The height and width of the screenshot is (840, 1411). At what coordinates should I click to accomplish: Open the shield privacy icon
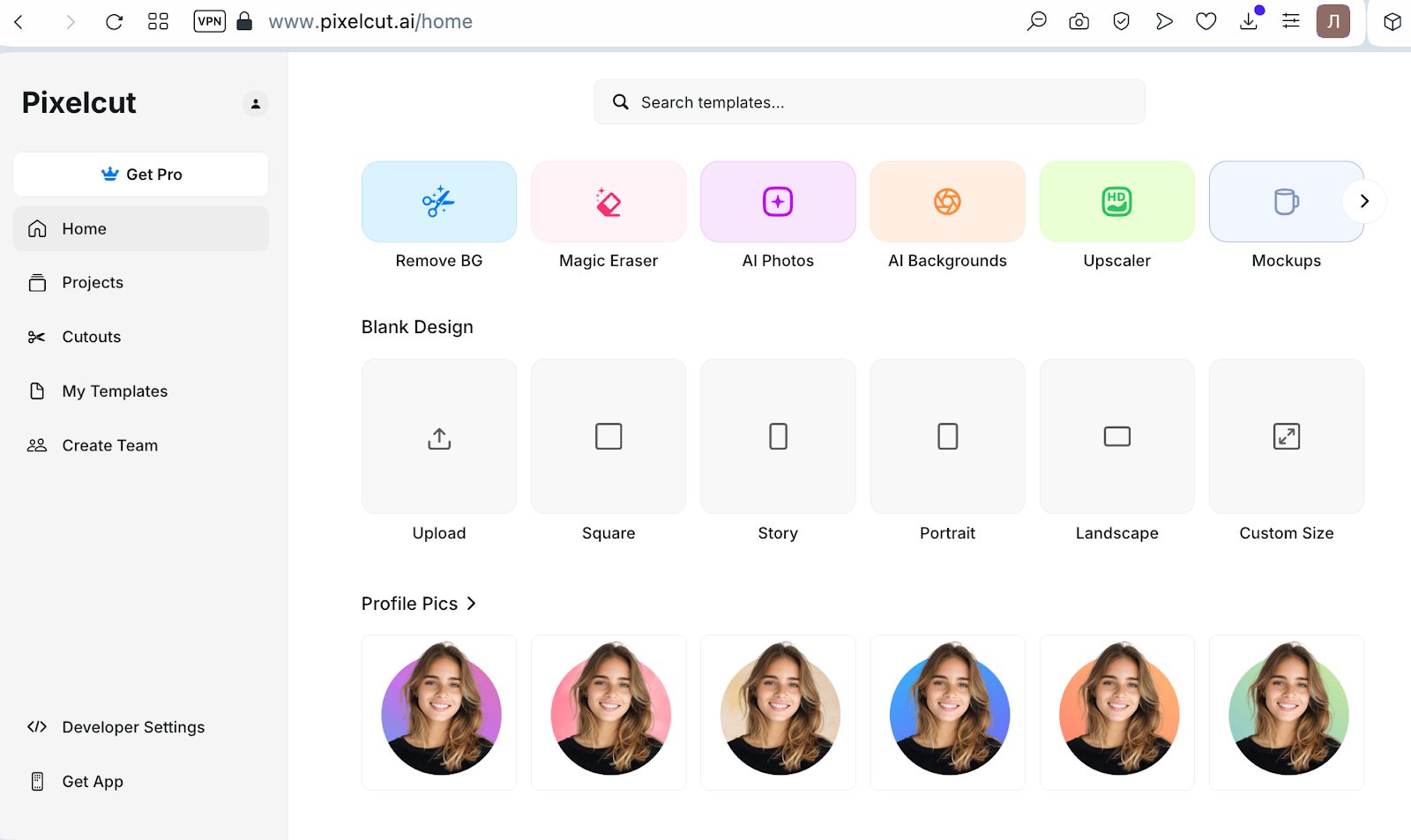pos(1121,22)
